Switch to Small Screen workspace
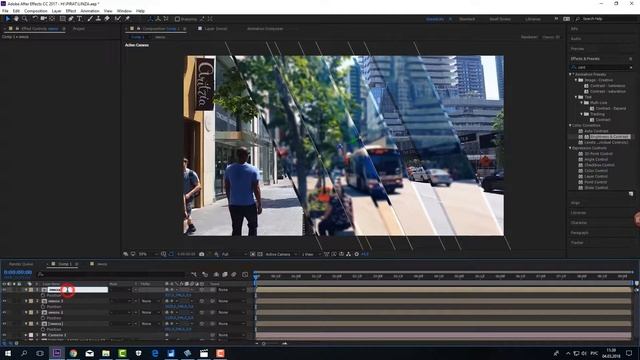 [500, 19]
